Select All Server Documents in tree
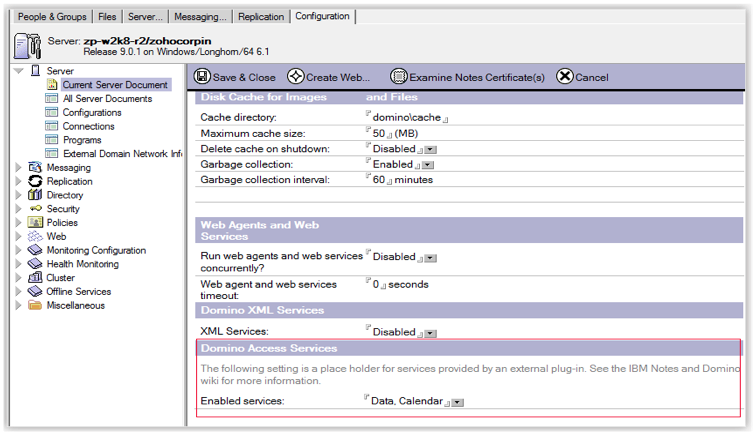The image size is (756, 435). click(107, 99)
